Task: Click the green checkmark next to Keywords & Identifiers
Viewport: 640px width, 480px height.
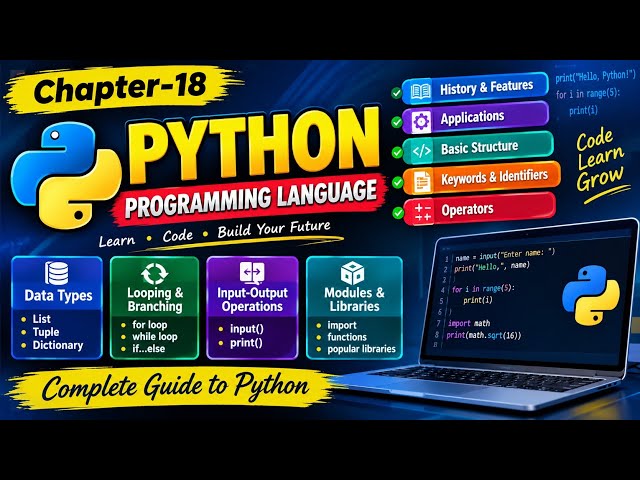Action: 398,182
